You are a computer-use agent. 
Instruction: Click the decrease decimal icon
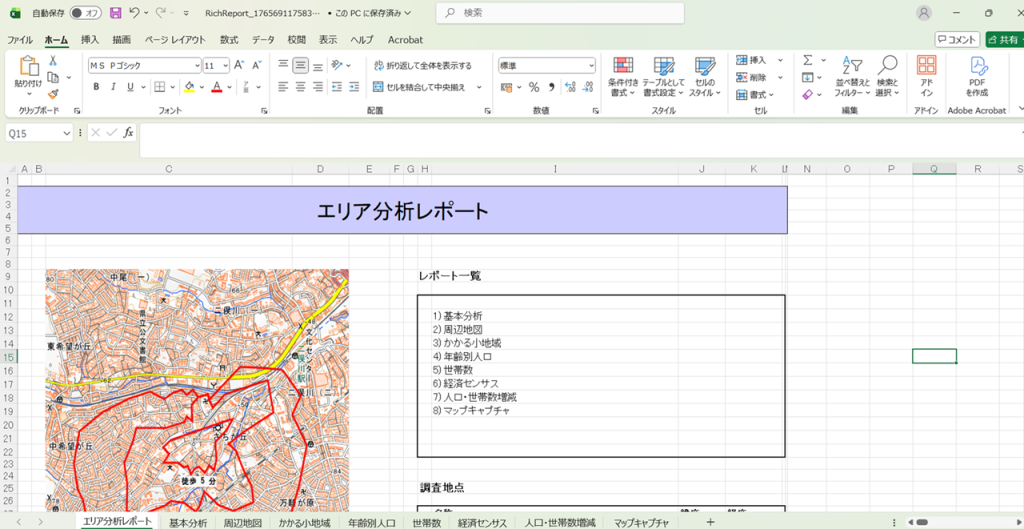588,87
